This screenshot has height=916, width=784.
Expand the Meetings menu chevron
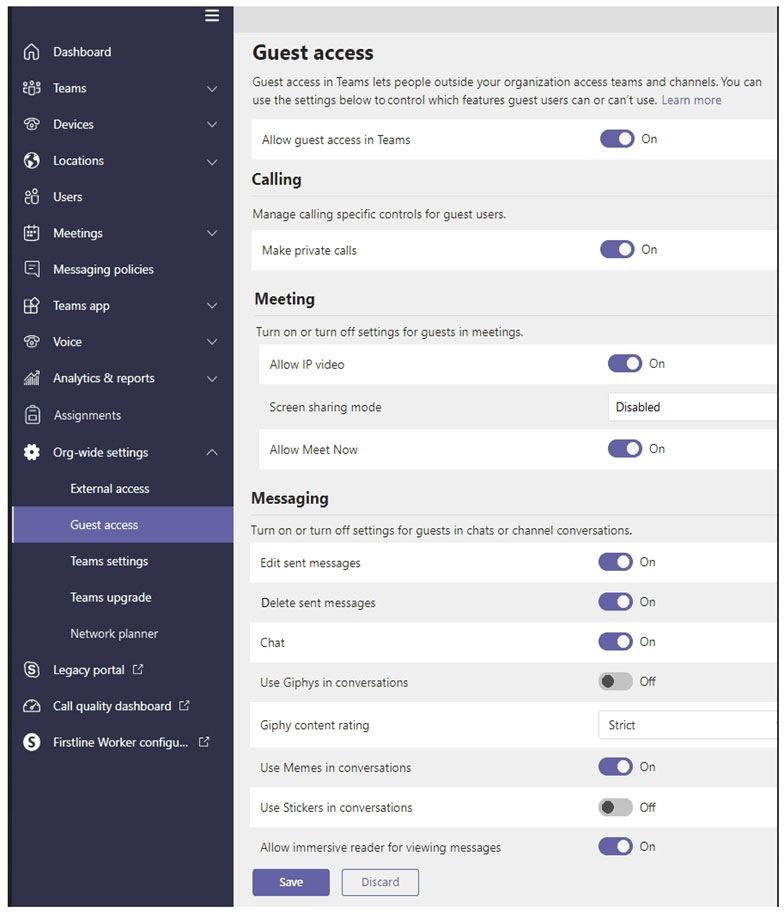coord(212,233)
